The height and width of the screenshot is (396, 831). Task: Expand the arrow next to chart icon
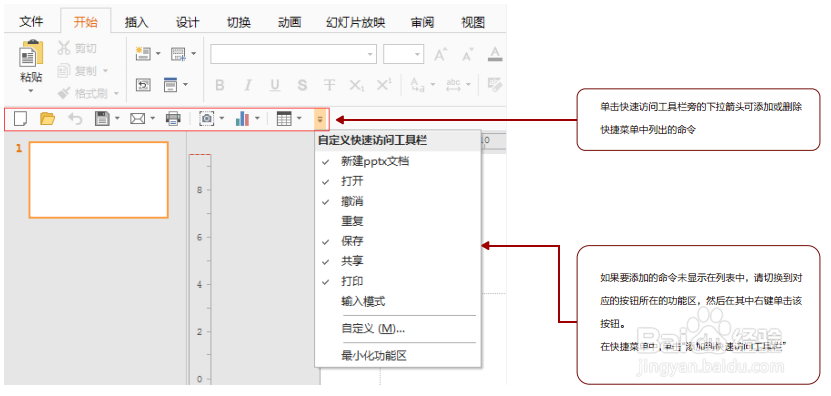(258, 119)
